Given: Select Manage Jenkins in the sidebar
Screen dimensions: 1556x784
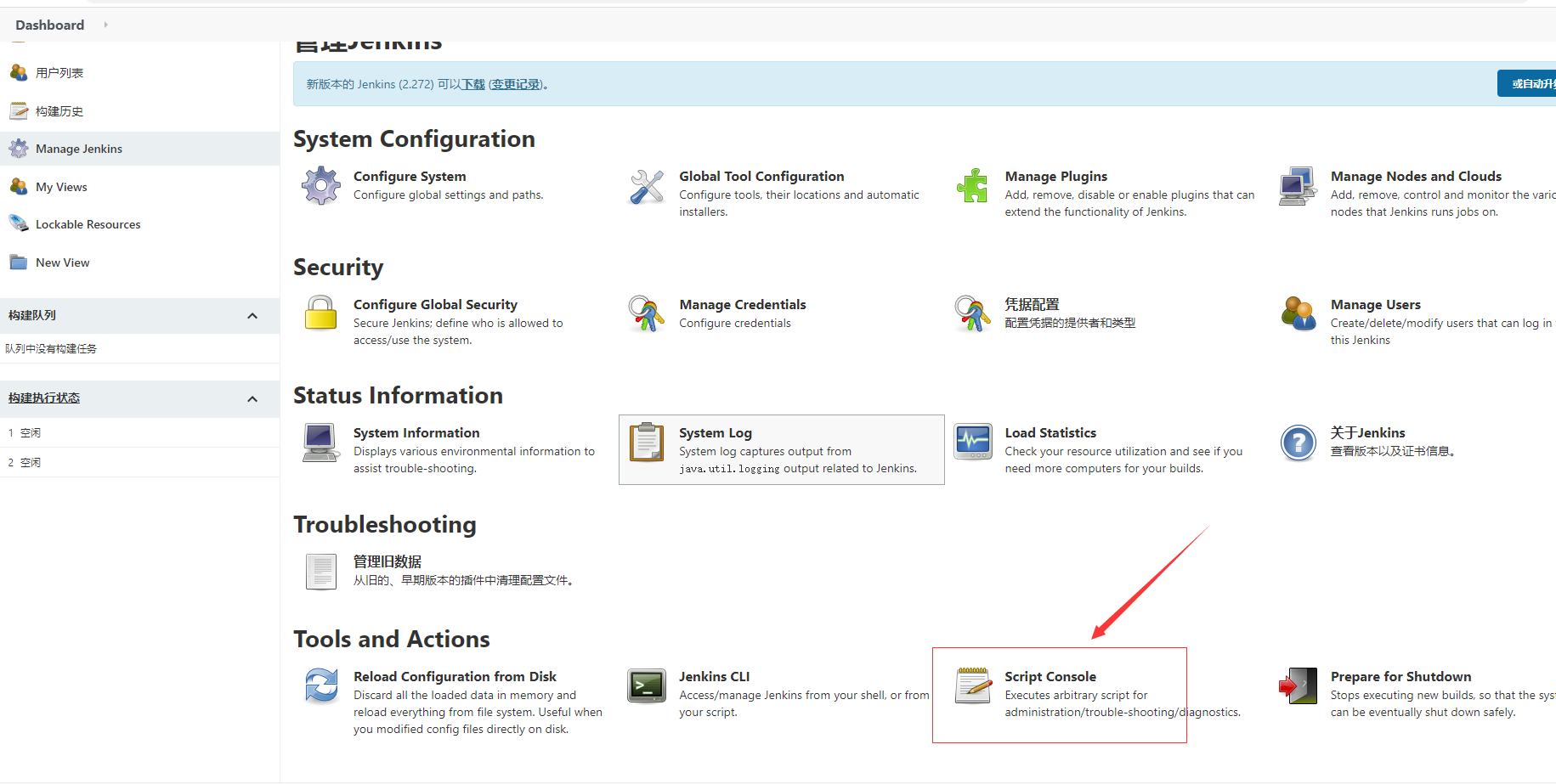Looking at the screenshot, I should coord(79,149).
